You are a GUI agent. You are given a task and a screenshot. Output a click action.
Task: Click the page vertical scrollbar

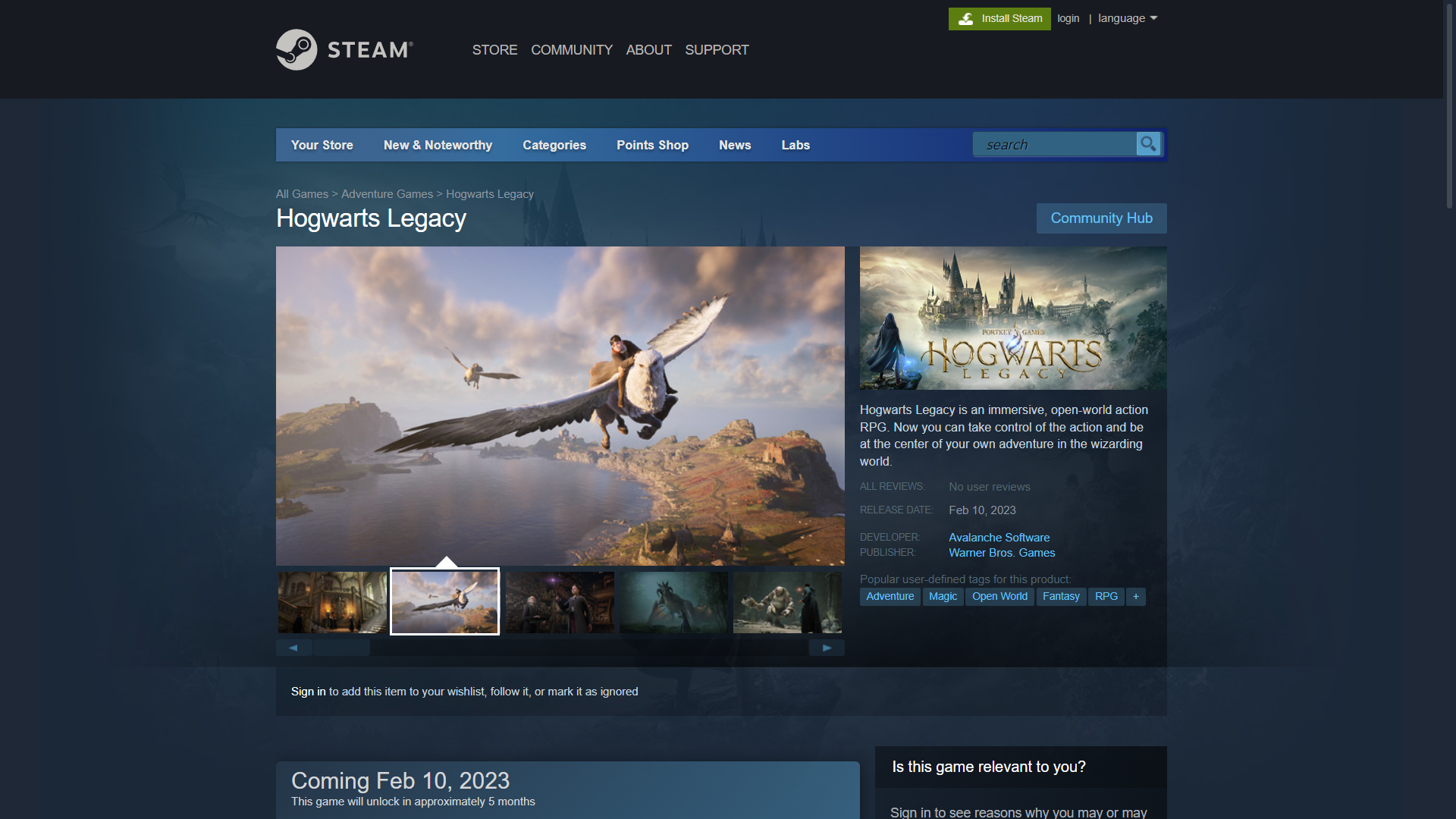tap(1449, 106)
